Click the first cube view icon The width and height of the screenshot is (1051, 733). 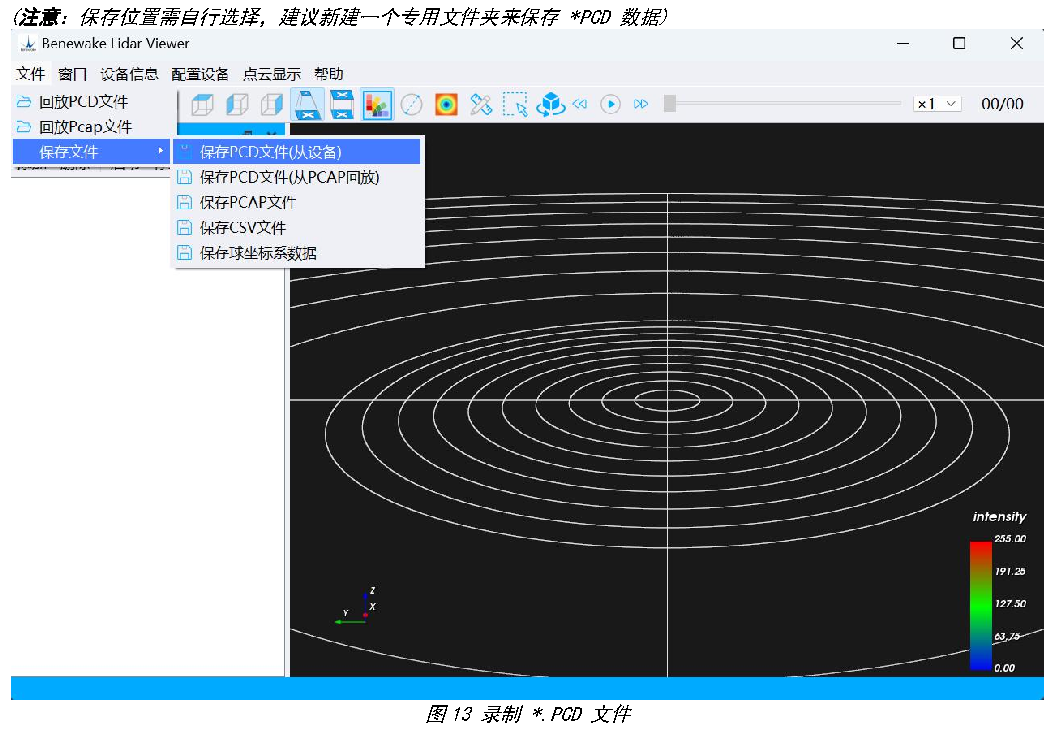(202, 105)
